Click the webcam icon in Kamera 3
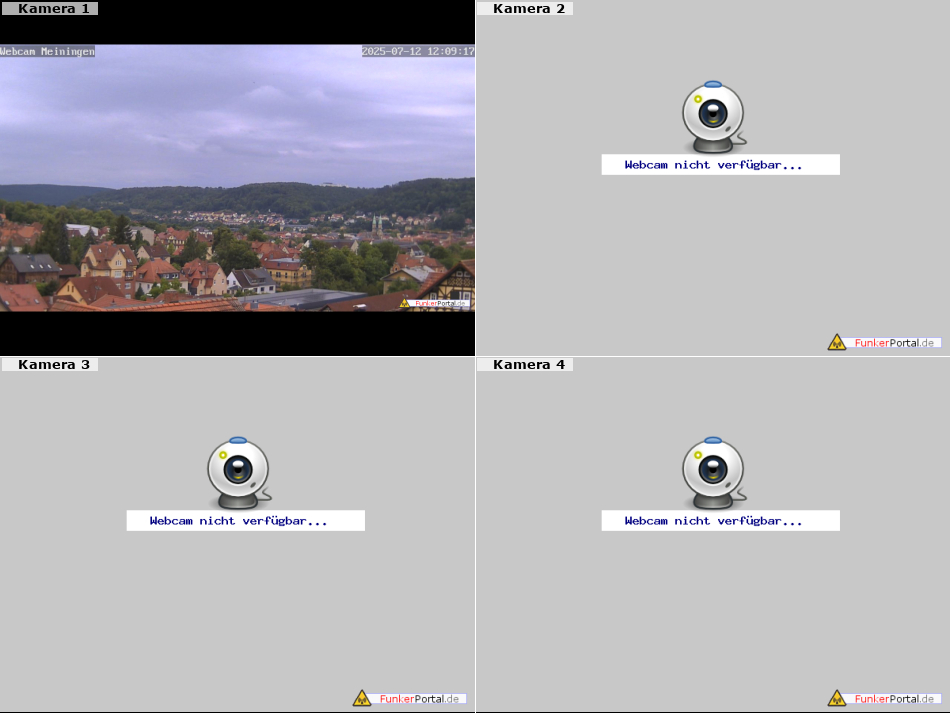 coord(239,473)
